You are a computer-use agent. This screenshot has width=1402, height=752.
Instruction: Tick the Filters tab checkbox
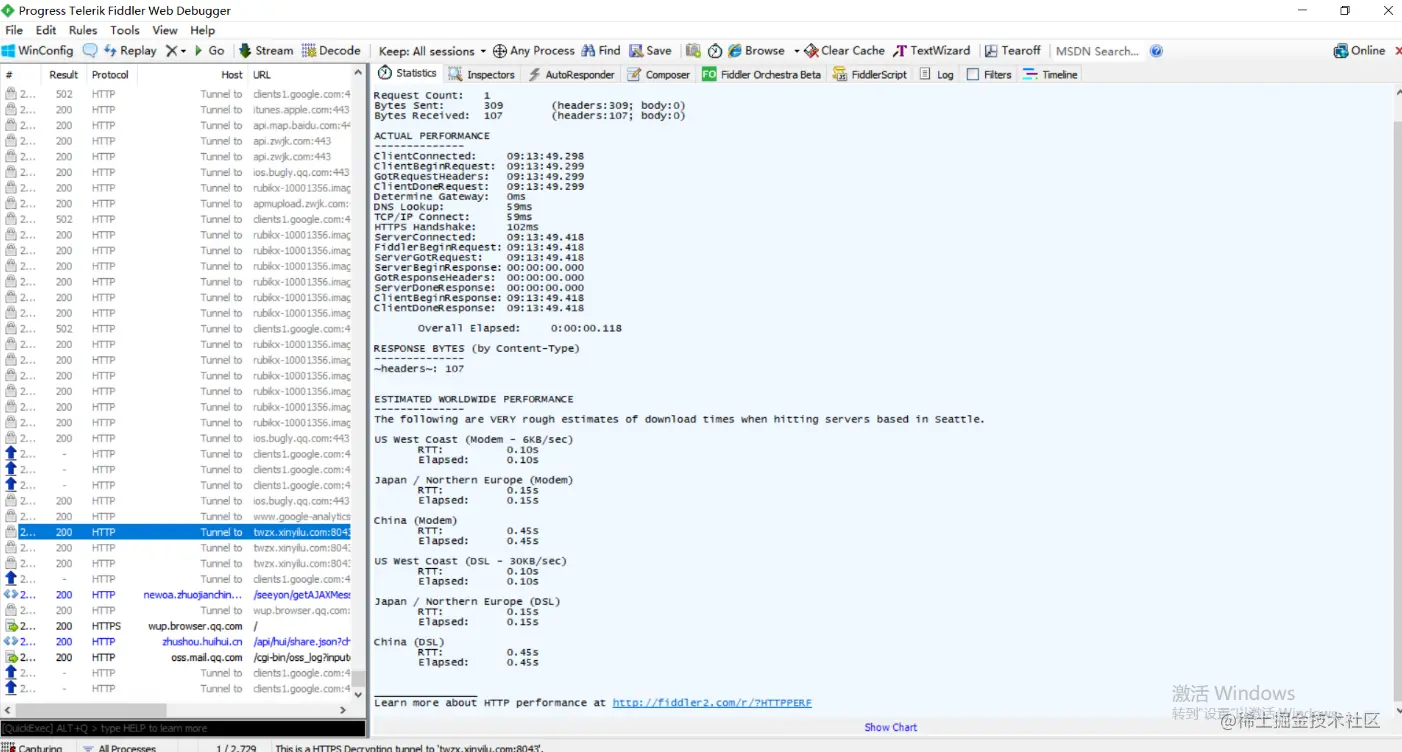coord(973,75)
